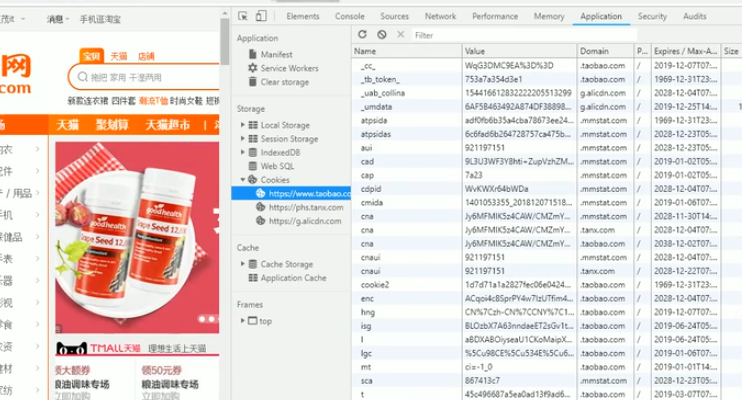Image resolution: width=742 pixels, height=400 pixels.
Task: Activate the inspect element picker icon
Action: coord(243,16)
